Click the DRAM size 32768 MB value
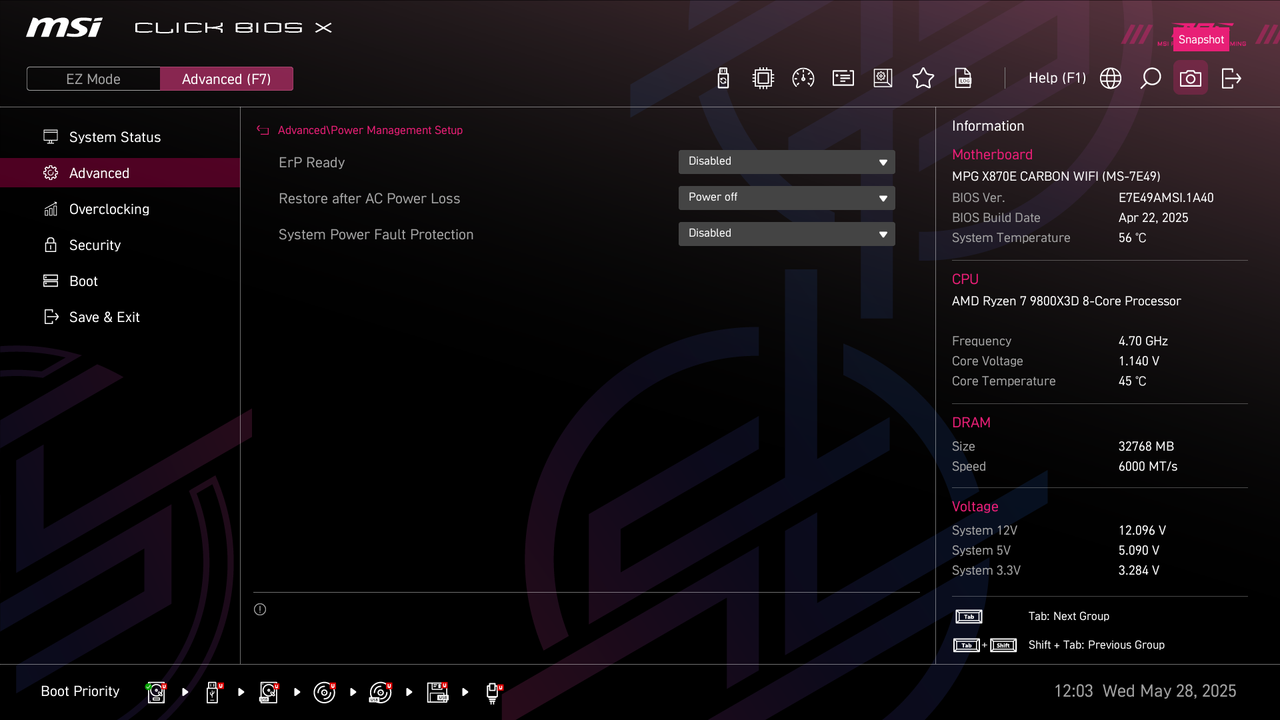Image resolution: width=1280 pixels, height=720 pixels. click(1146, 447)
